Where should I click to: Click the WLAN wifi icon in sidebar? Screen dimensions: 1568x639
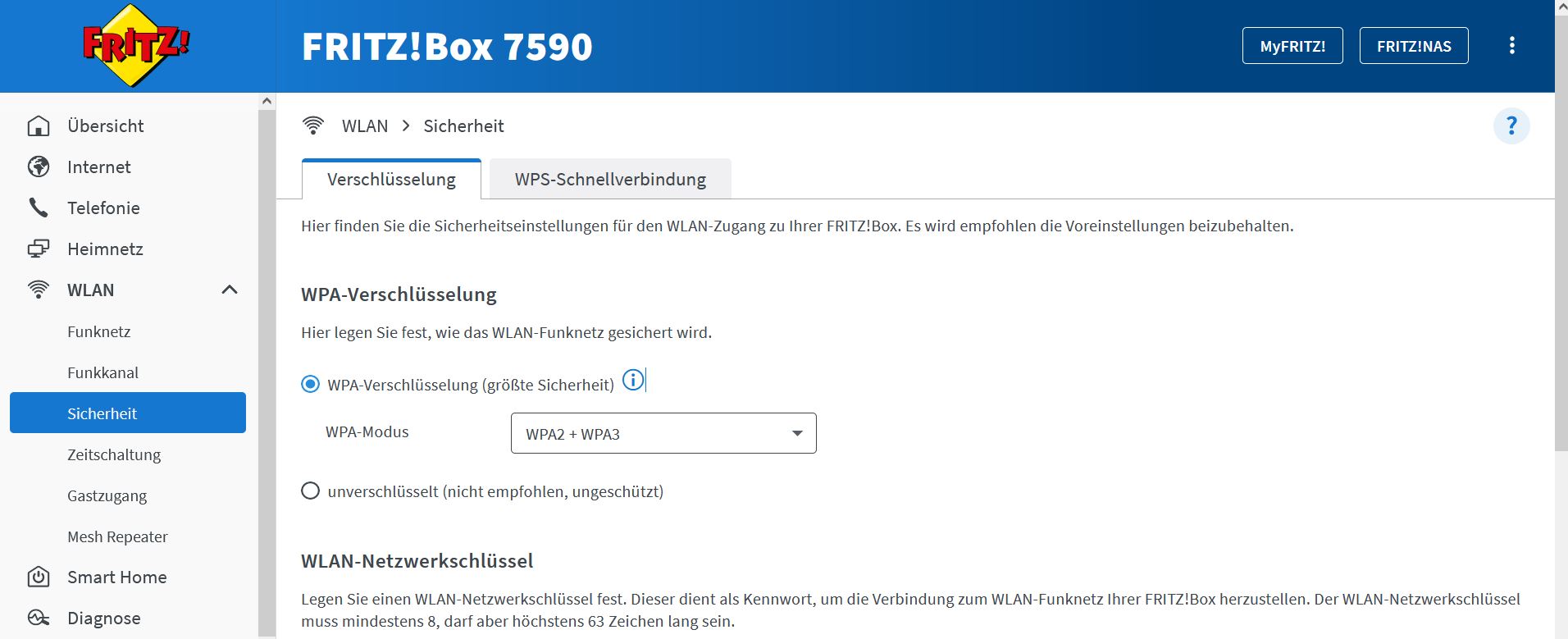click(x=39, y=290)
